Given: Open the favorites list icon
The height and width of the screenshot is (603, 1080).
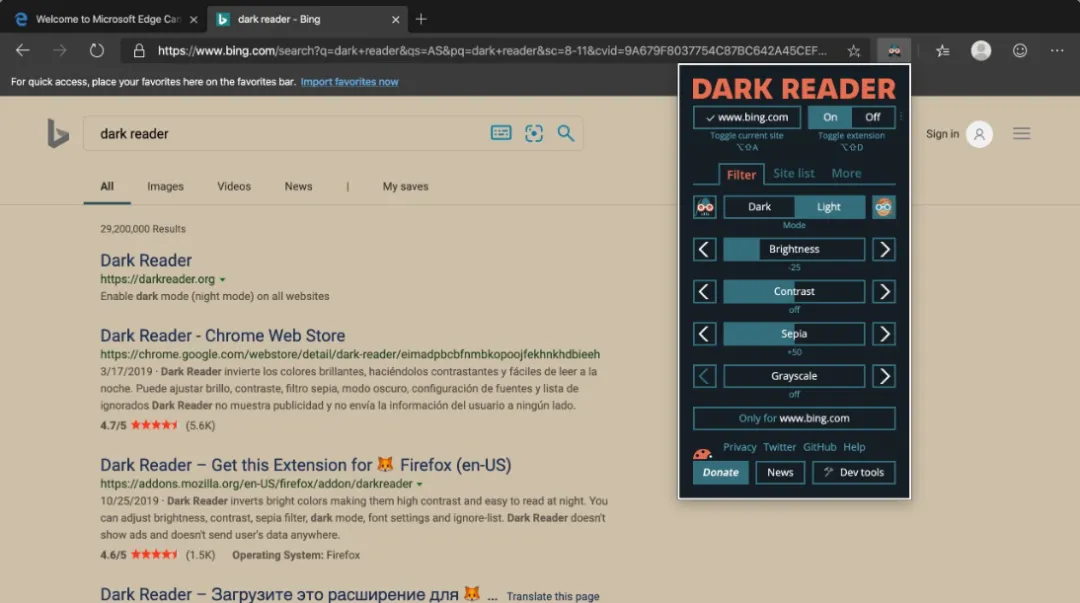Looking at the screenshot, I should pos(942,50).
